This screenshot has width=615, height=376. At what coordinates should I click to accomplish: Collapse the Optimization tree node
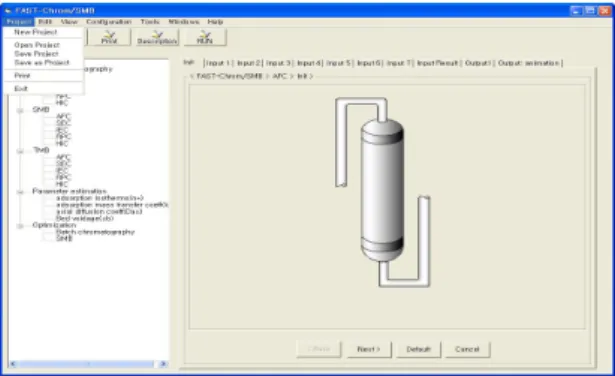tap(20, 226)
